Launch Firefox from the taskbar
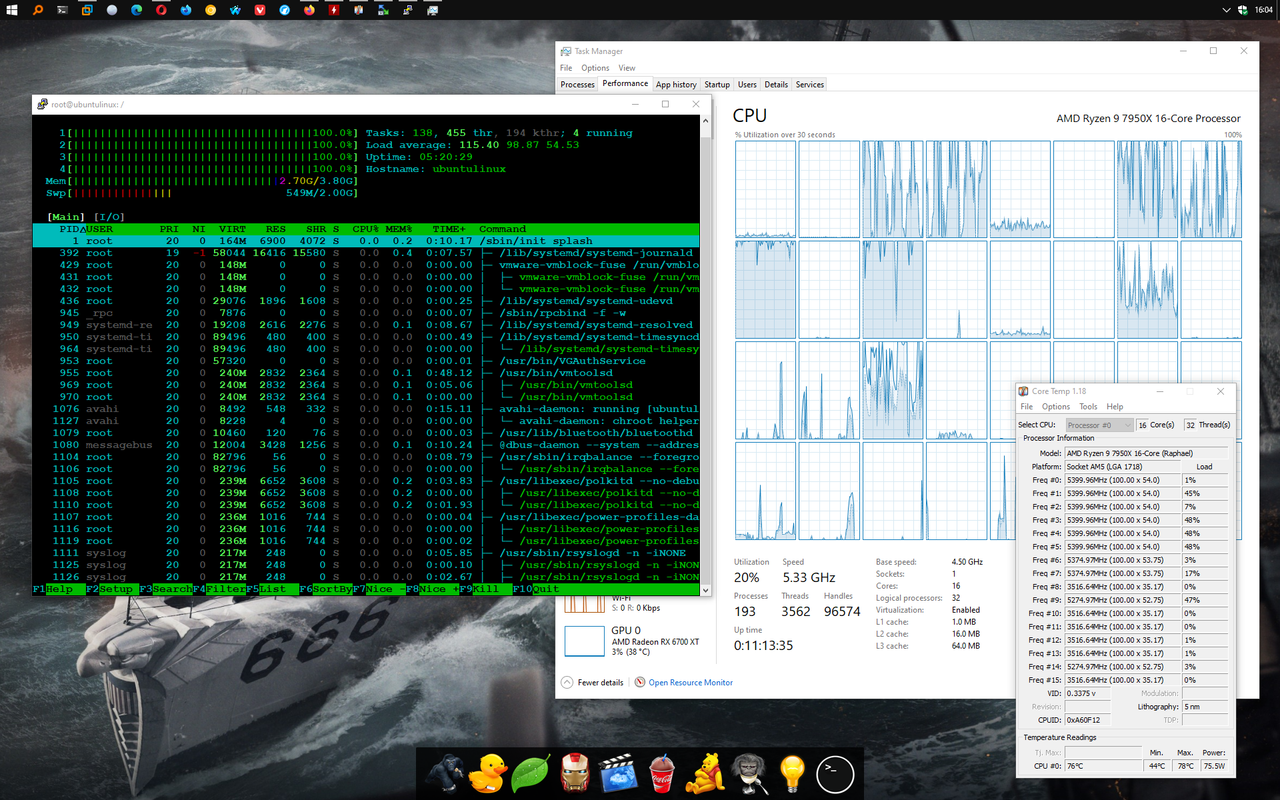Viewport: 1280px width, 800px height. point(307,10)
